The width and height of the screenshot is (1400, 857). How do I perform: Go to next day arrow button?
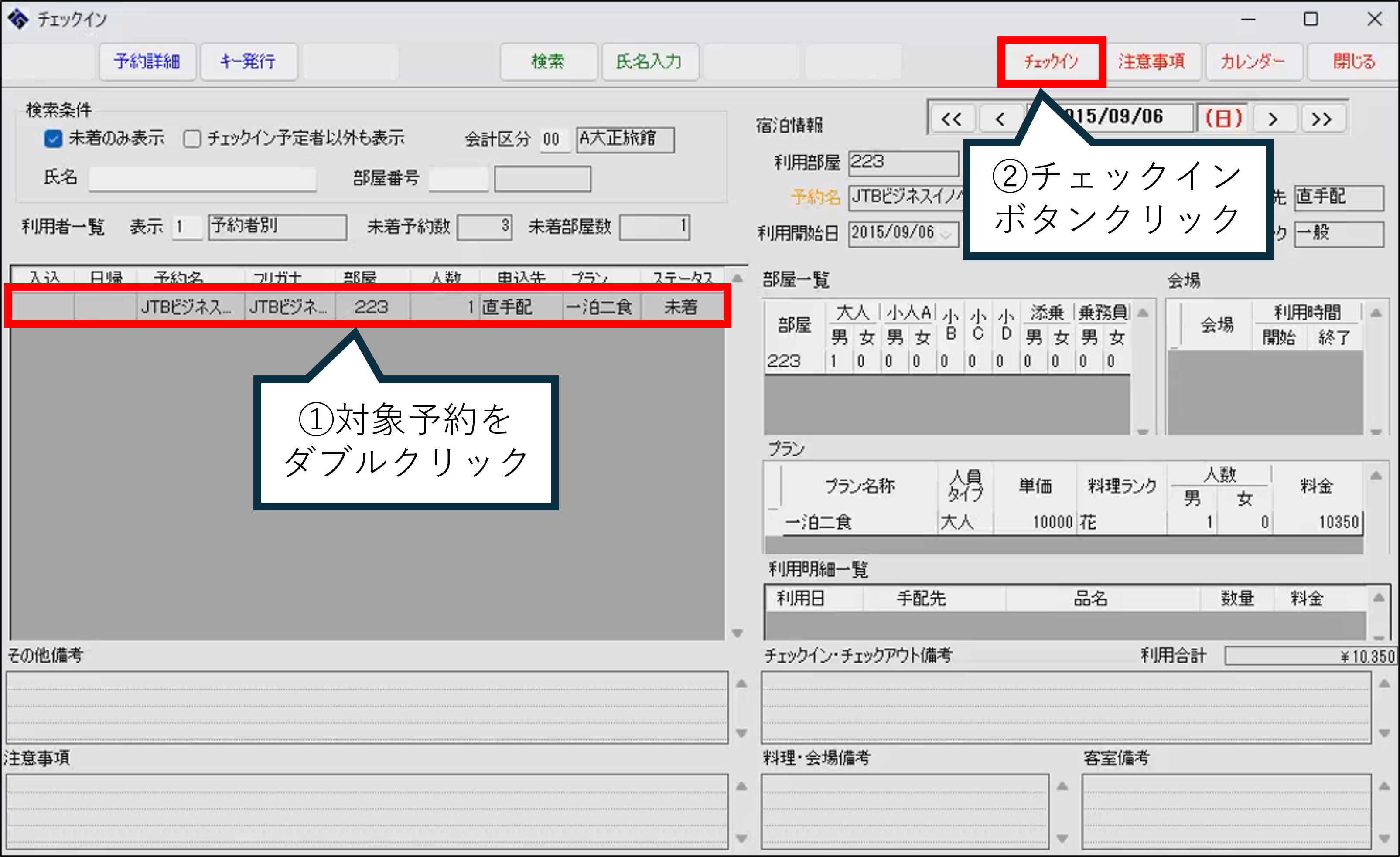[1273, 119]
